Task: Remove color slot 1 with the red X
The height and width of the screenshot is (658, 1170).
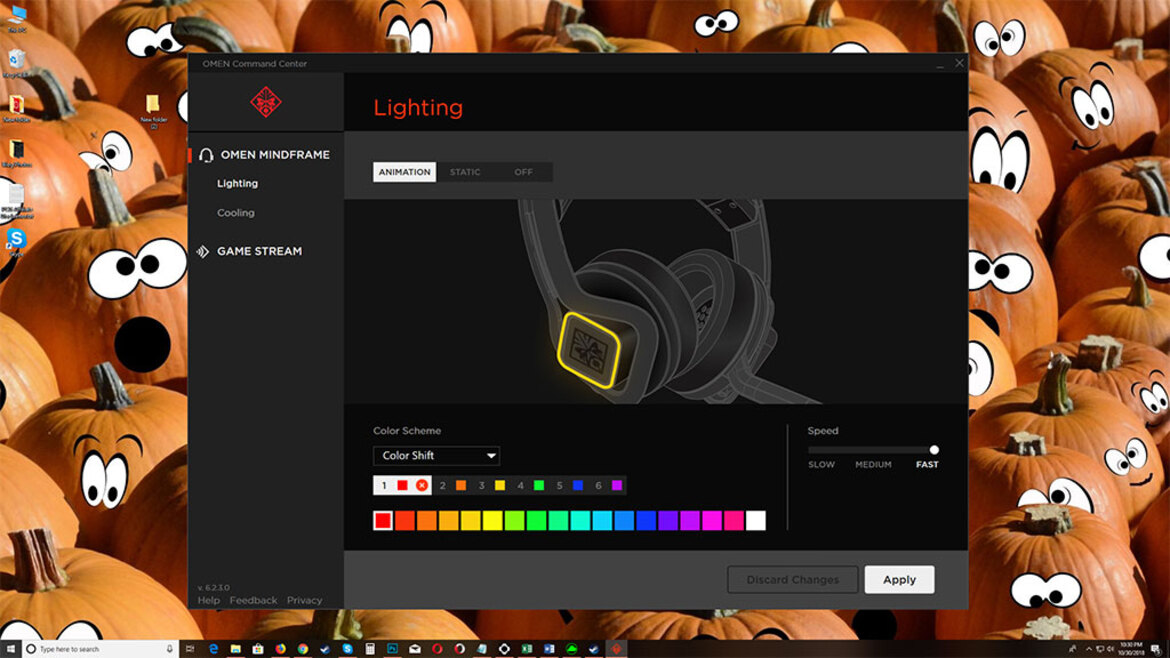Action: point(422,486)
